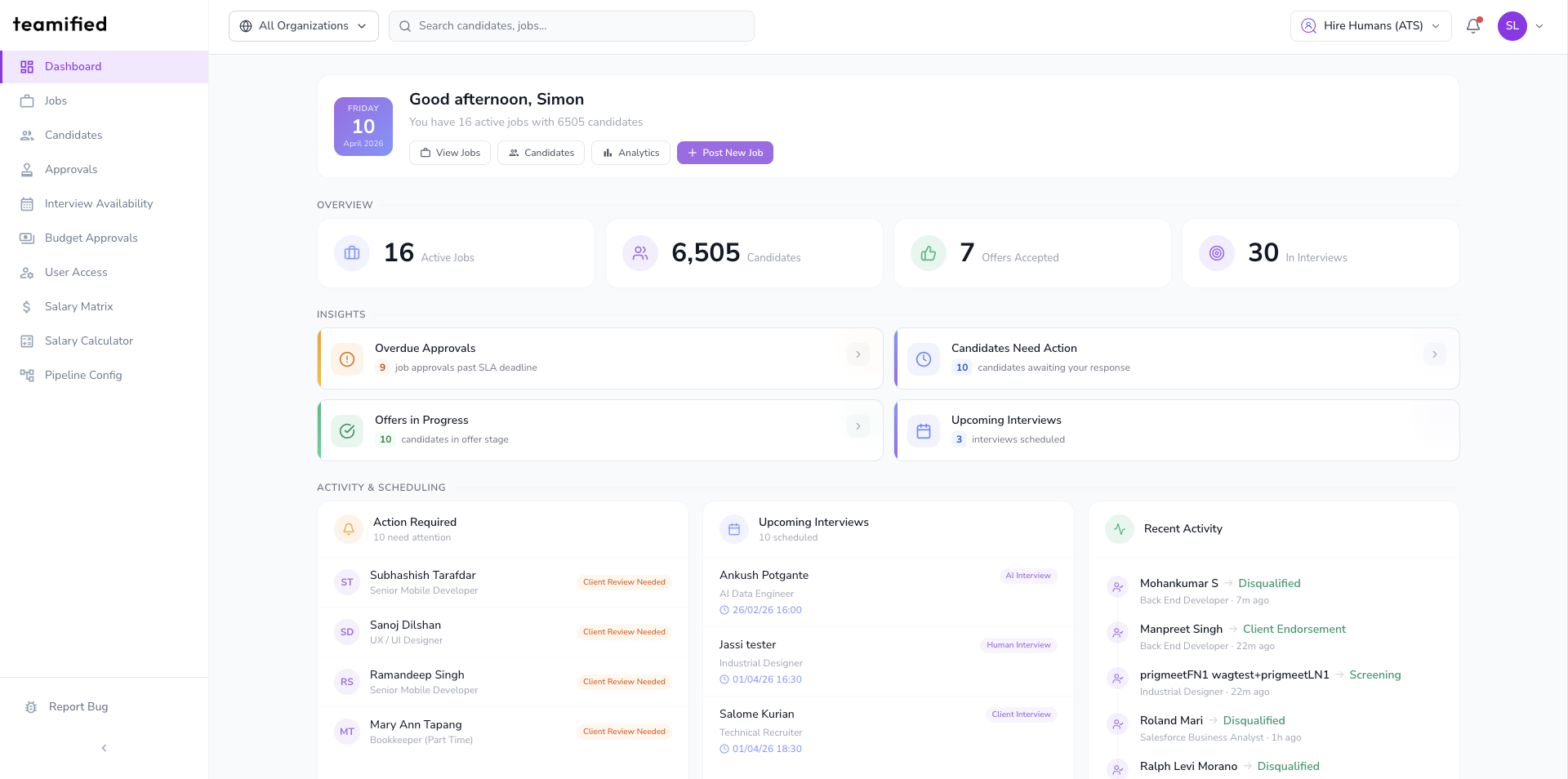The width and height of the screenshot is (1568, 779).
Task: Click the notification bell icon
Action: (x=1472, y=25)
